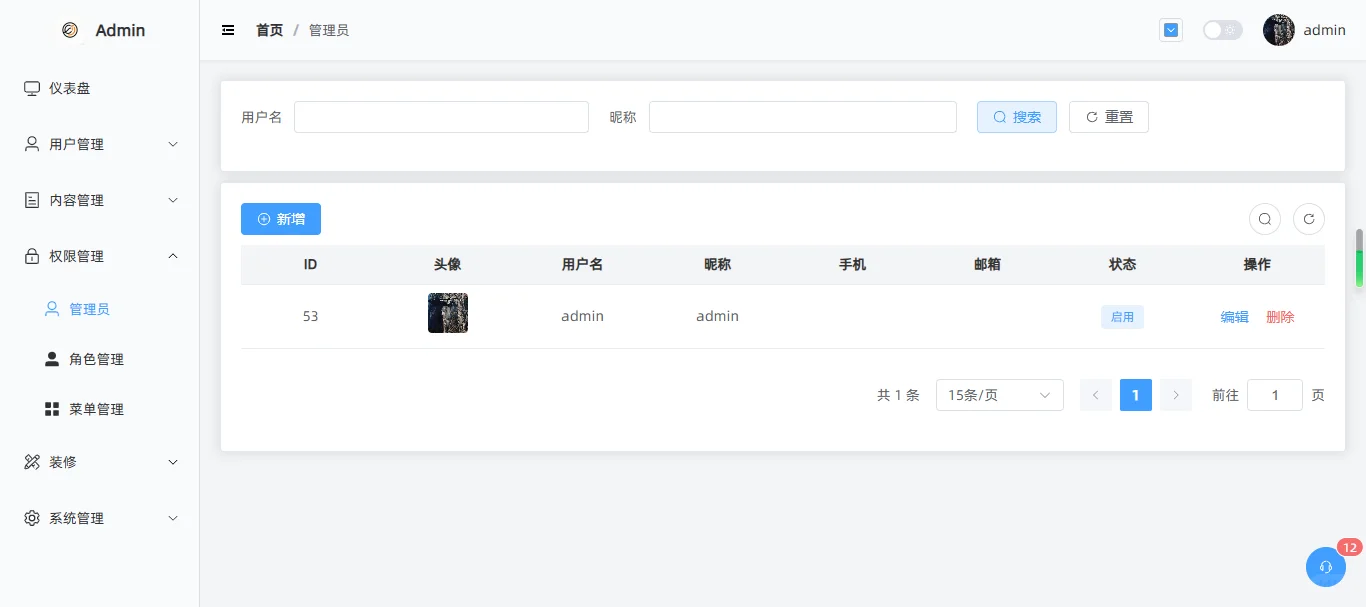The width and height of the screenshot is (1366, 607).
Task: Open the 15条/页 page size dropdown
Action: pos(999,394)
